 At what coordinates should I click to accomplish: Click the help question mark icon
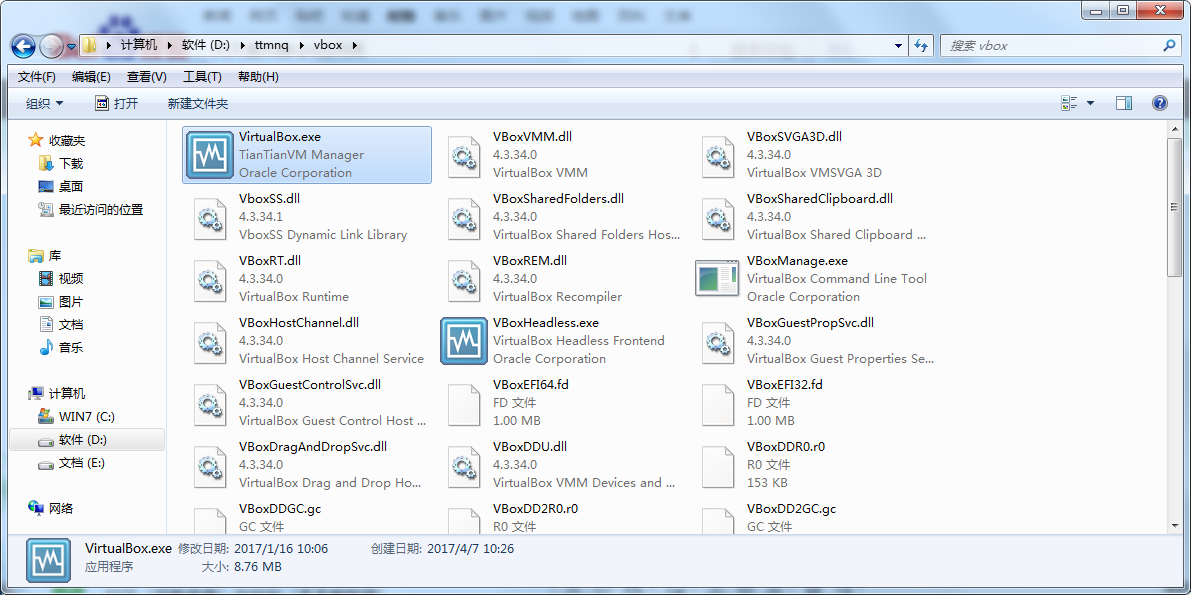tap(1159, 103)
